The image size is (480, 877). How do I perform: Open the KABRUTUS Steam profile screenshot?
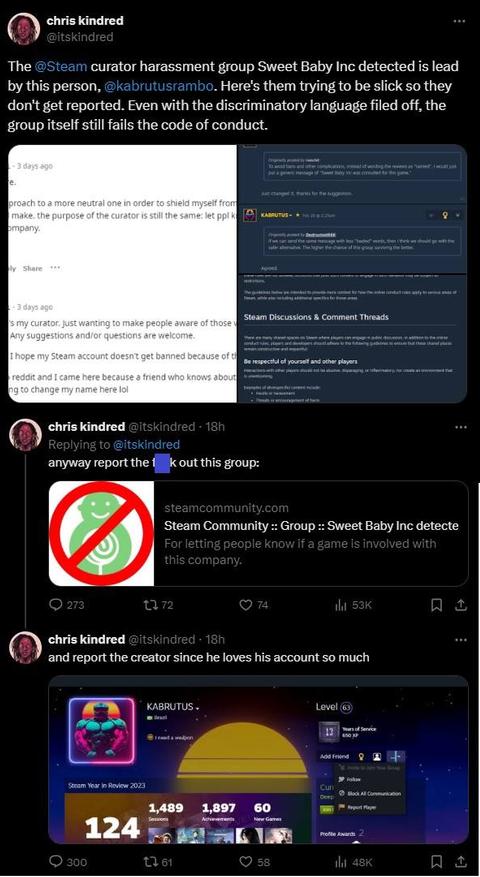[x=258, y=760]
